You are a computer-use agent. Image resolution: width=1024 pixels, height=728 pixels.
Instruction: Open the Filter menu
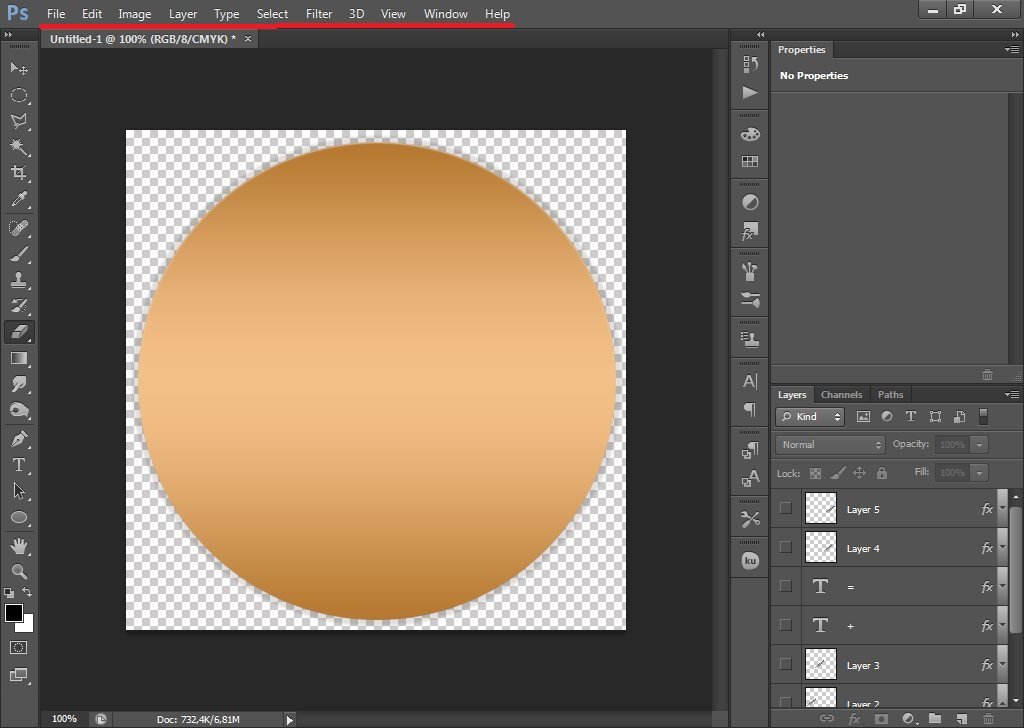319,14
